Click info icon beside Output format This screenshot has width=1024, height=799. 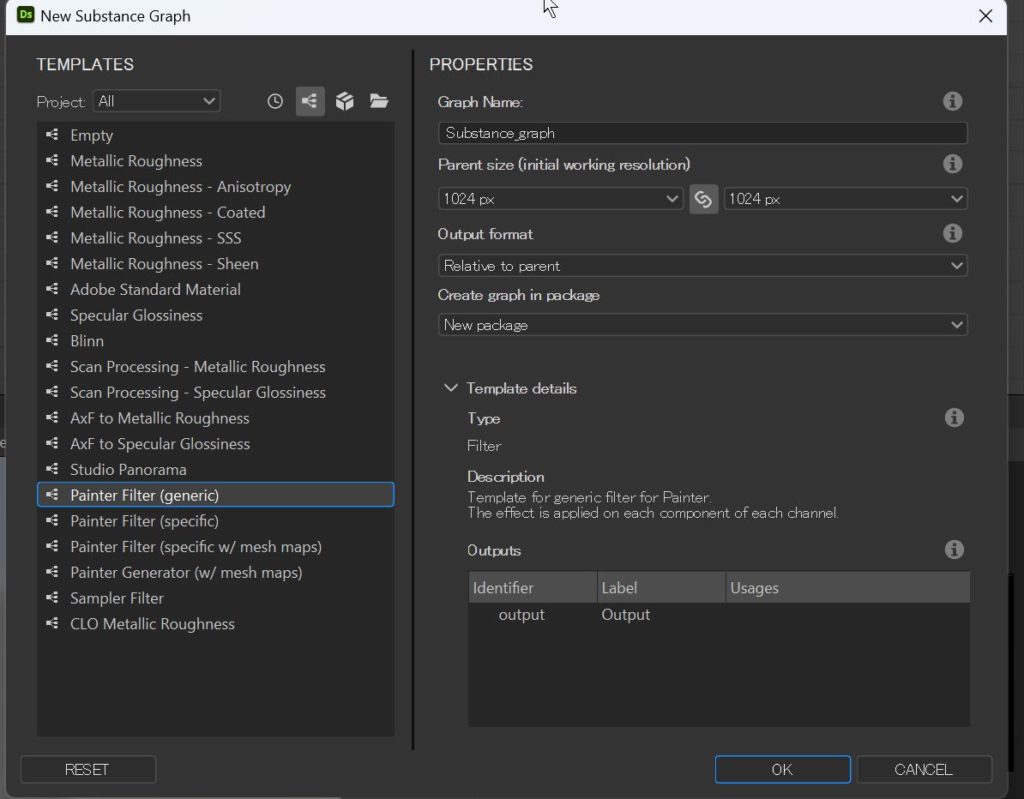click(953, 233)
